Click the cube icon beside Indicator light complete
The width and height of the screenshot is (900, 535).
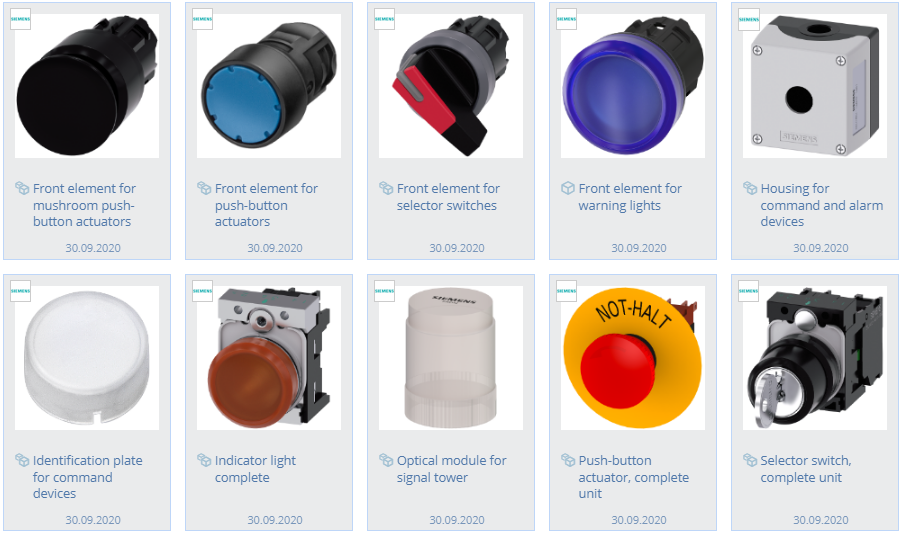[204, 460]
